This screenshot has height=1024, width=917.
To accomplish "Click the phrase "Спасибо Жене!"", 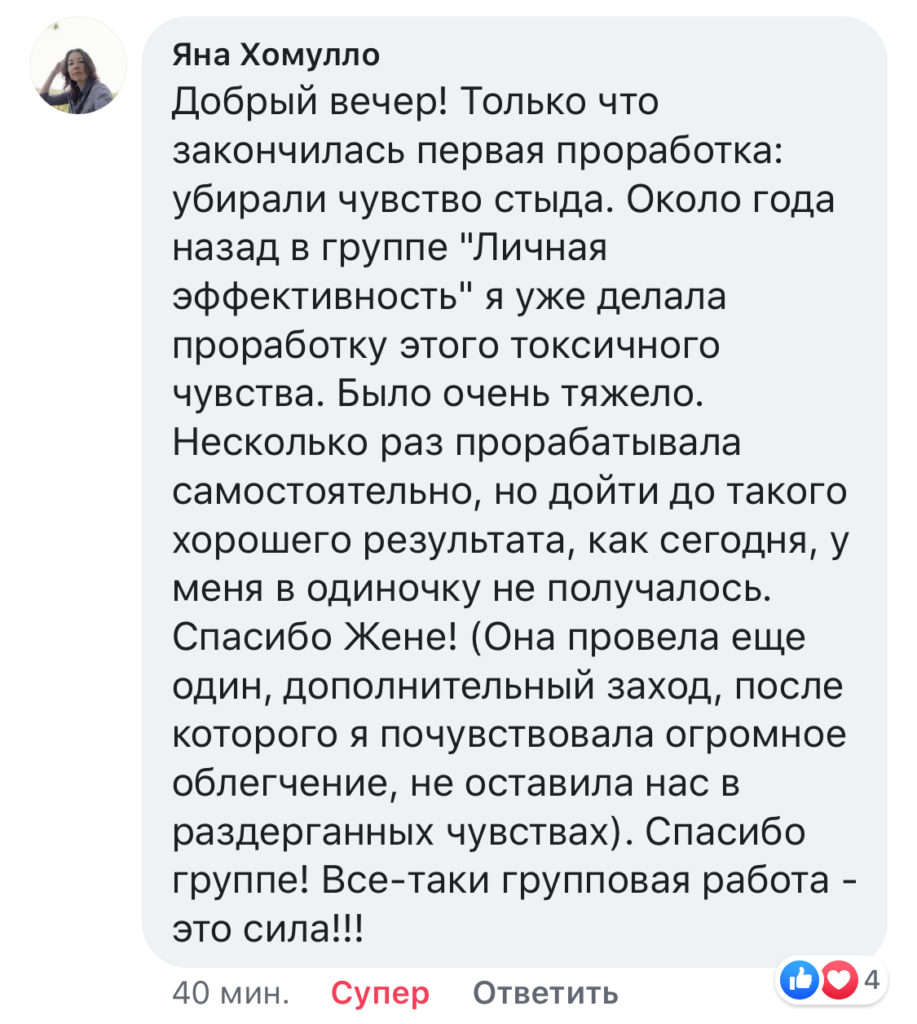I will coord(314,636).
